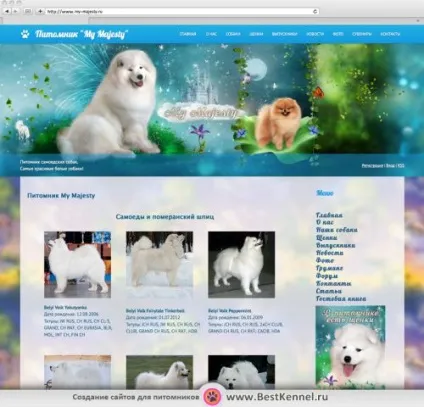Select Главная in the sidebar menu
The height and width of the screenshot is (407, 424).
pyautogui.click(x=329, y=215)
